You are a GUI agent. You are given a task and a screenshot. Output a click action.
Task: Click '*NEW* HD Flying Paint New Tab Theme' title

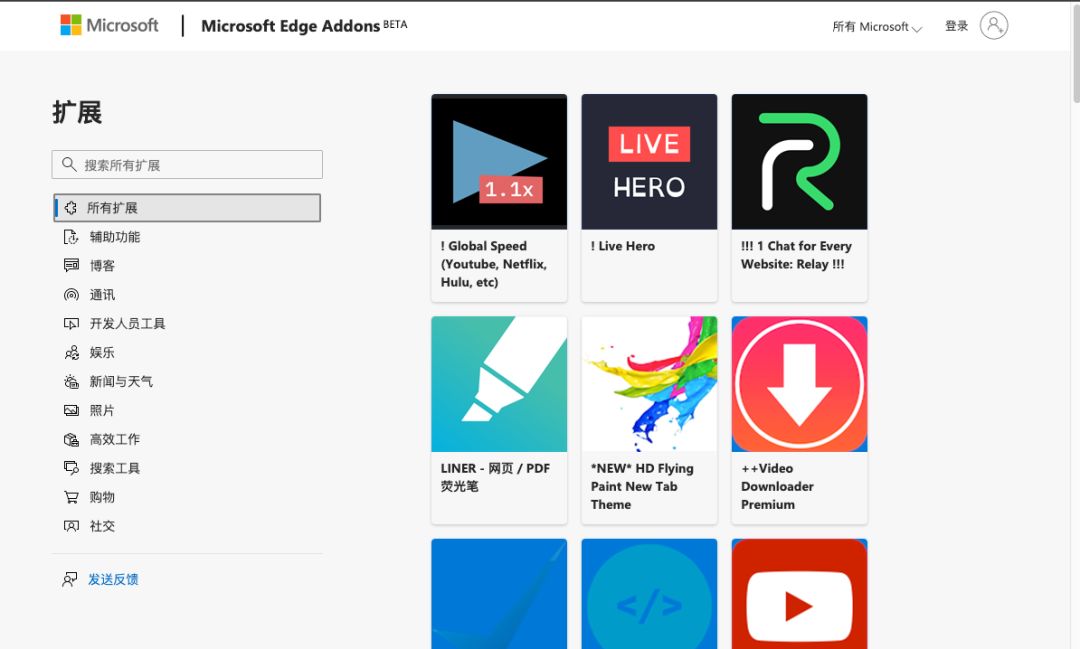642,486
